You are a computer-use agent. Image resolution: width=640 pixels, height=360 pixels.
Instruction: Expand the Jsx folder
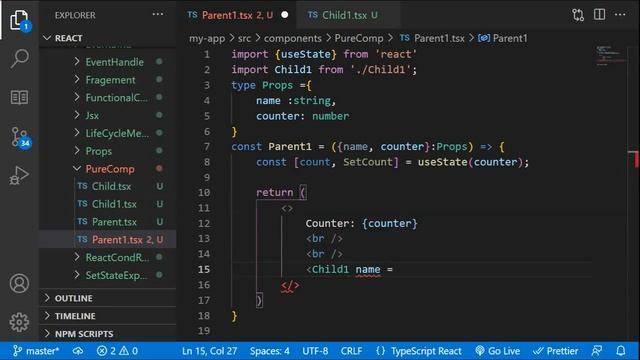point(92,116)
